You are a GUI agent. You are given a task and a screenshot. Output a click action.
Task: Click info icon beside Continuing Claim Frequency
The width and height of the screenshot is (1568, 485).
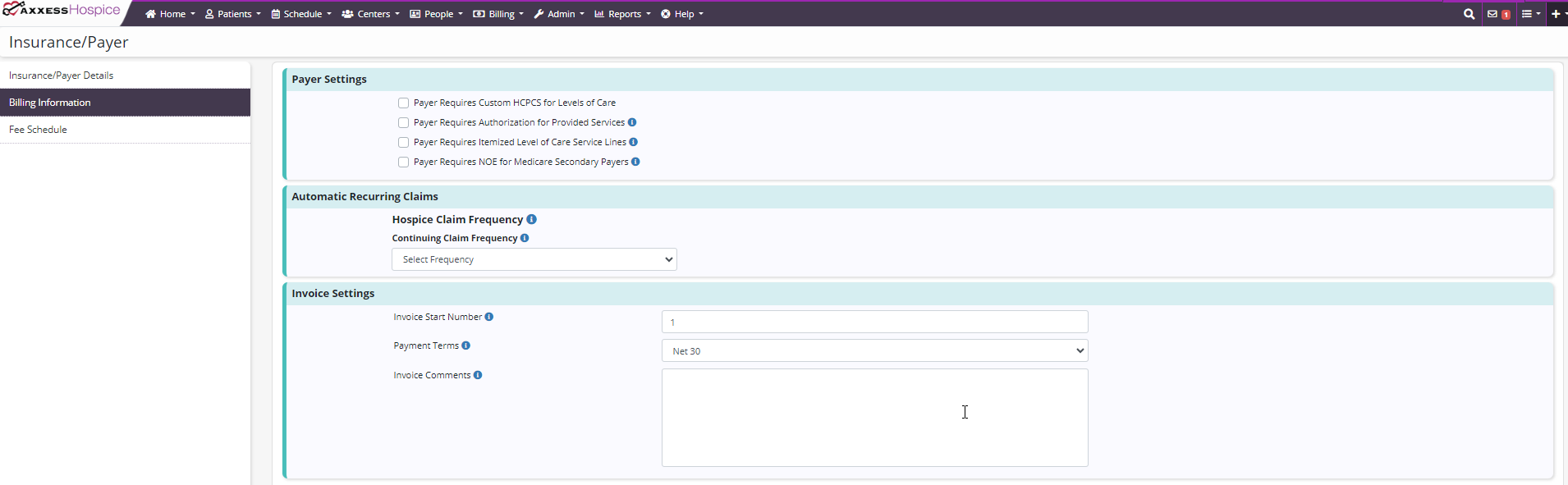tap(525, 238)
